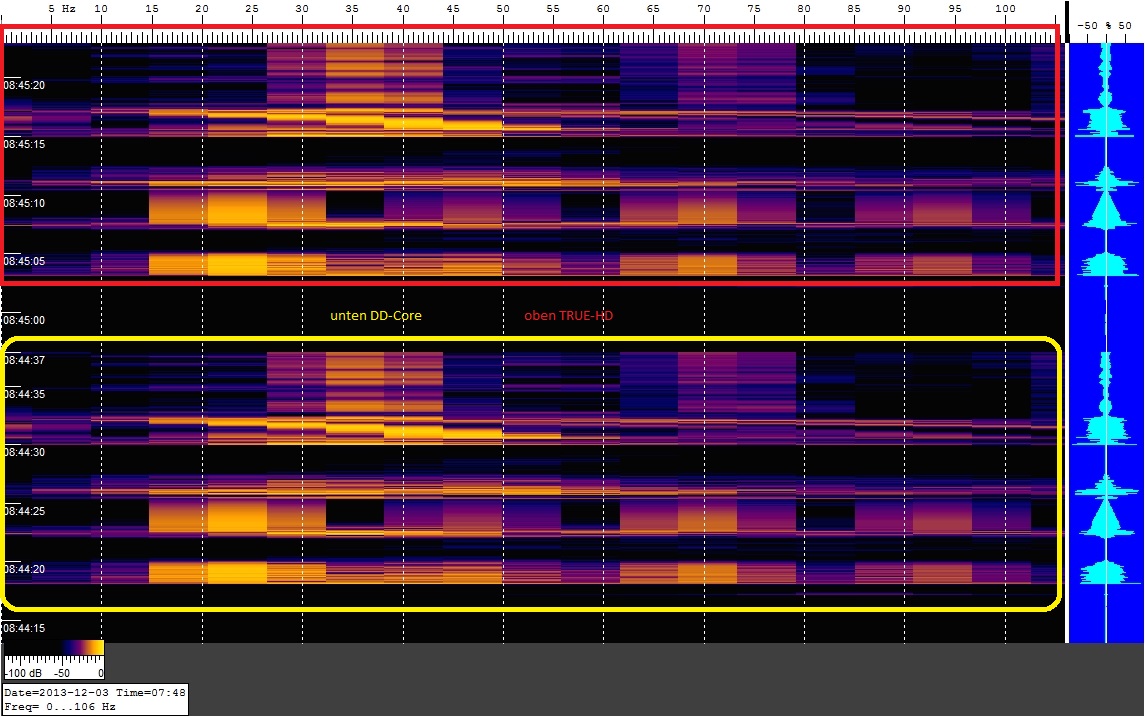
Task: Click the -100 dB label on color legend
Action: pyautogui.click(x=22, y=673)
